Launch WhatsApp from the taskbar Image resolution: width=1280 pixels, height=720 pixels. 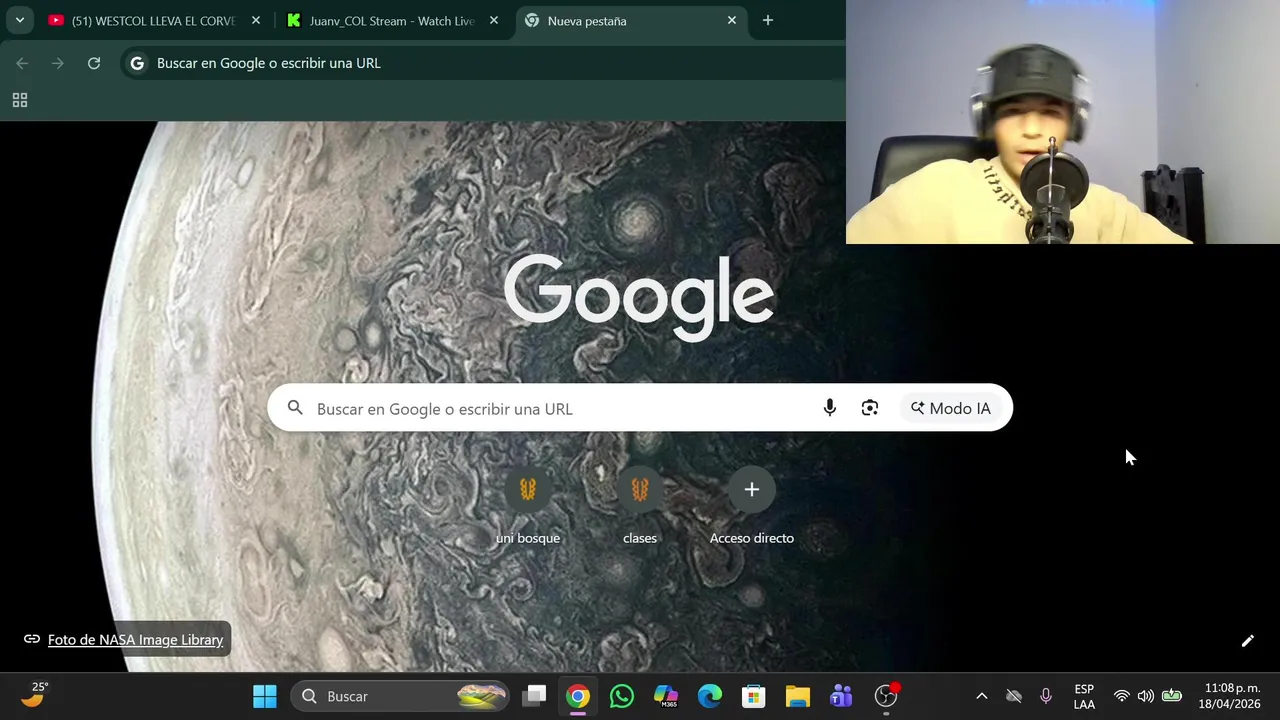tap(622, 696)
